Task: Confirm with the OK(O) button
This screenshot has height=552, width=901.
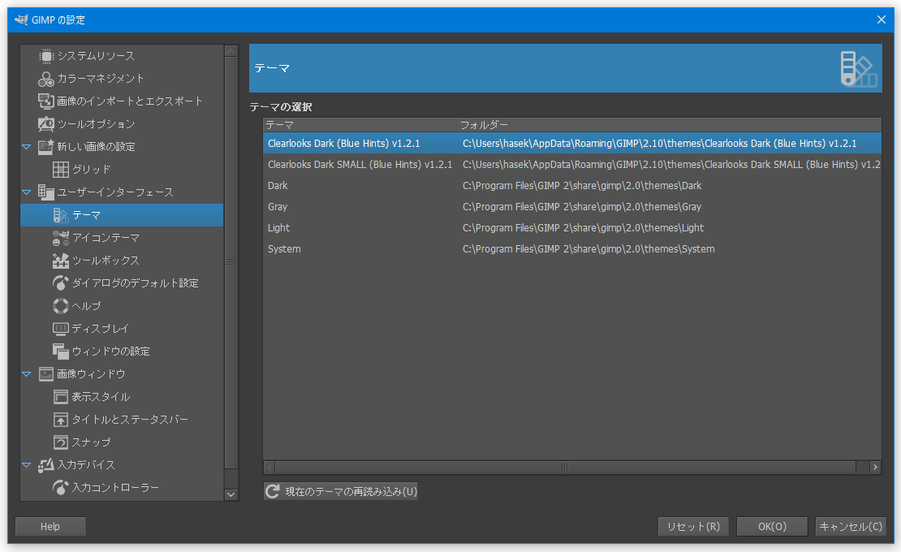Action: (x=772, y=526)
